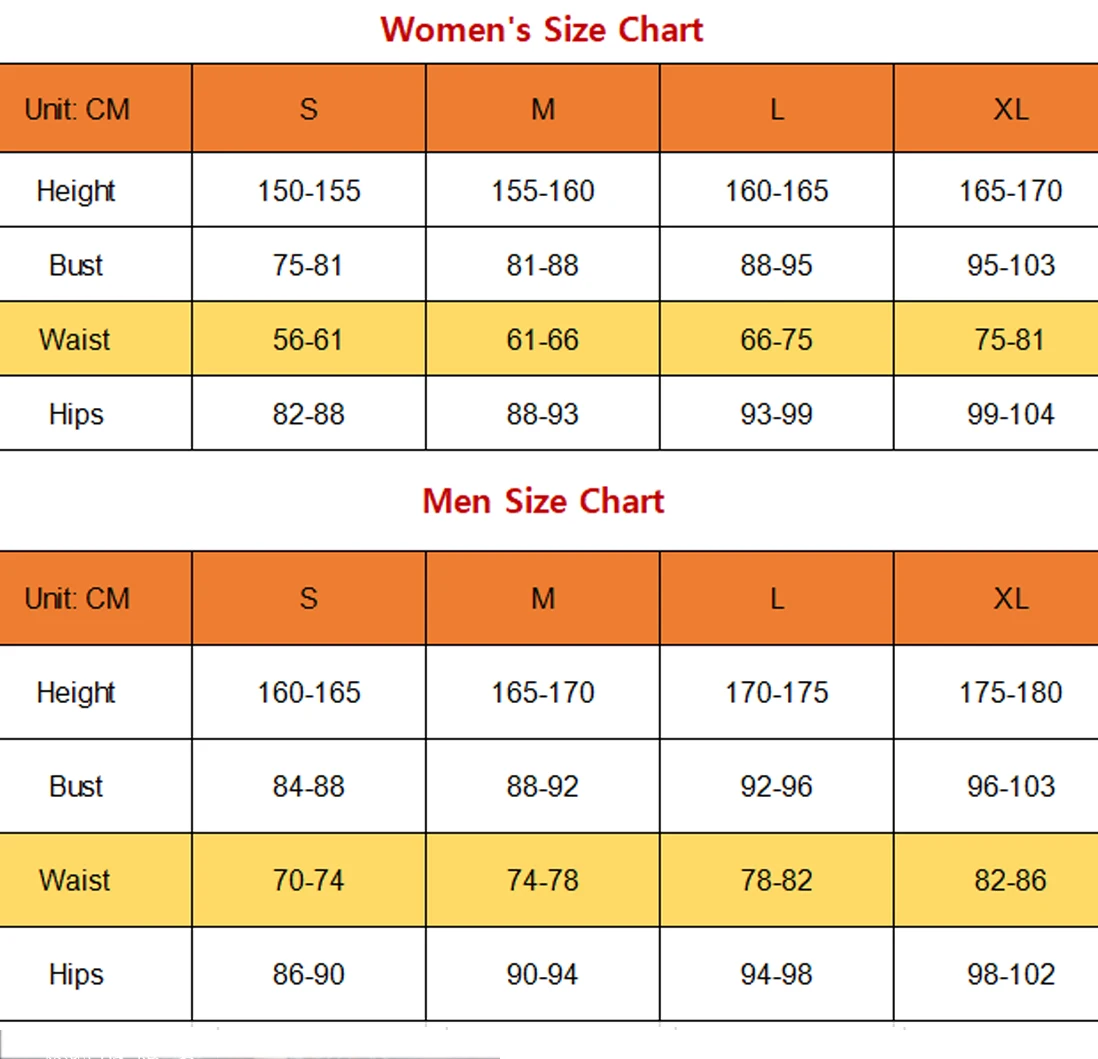The height and width of the screenshot is (1059, 1098).
Task: Select the women's chart XL column header
Action: click(x=1010, y=109)
